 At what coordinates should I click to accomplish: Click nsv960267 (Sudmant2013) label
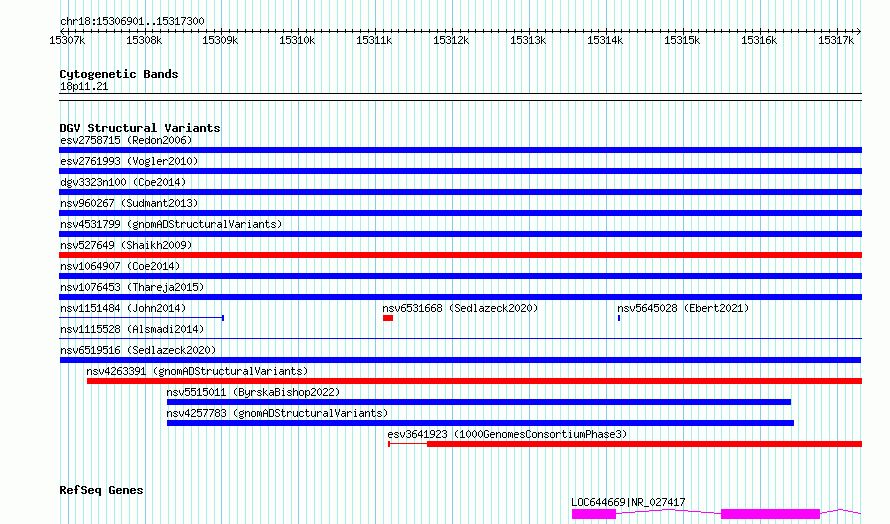click(x=129, y=203)
